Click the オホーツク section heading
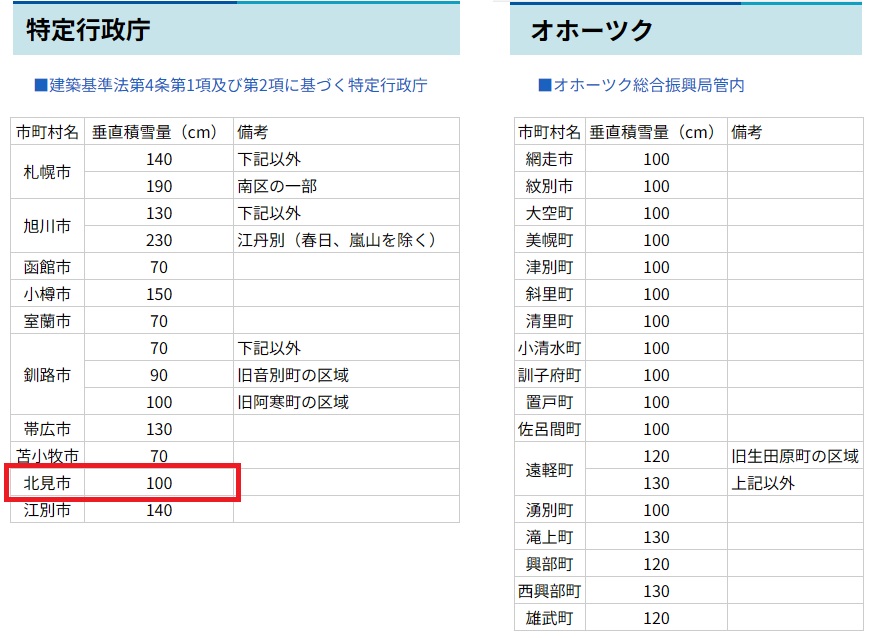 click(592, 31)
